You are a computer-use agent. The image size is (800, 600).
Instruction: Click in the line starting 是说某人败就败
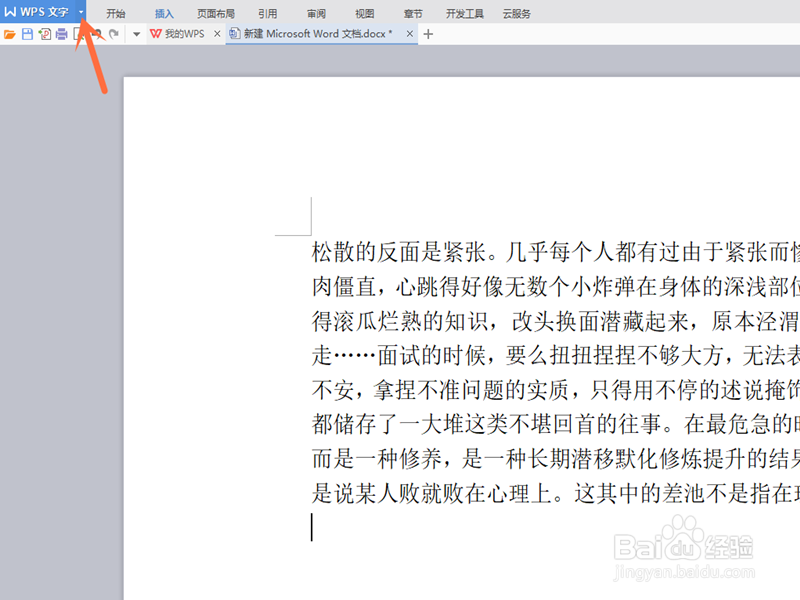point(556,493)
